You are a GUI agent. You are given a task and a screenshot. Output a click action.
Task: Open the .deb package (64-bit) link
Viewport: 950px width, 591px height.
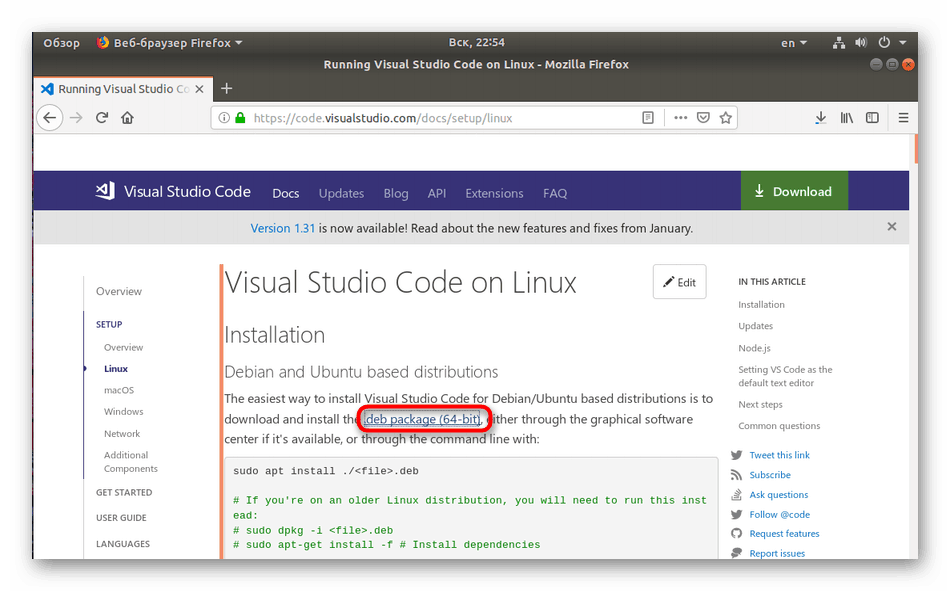pyautogui.click(x=422, y=419)
